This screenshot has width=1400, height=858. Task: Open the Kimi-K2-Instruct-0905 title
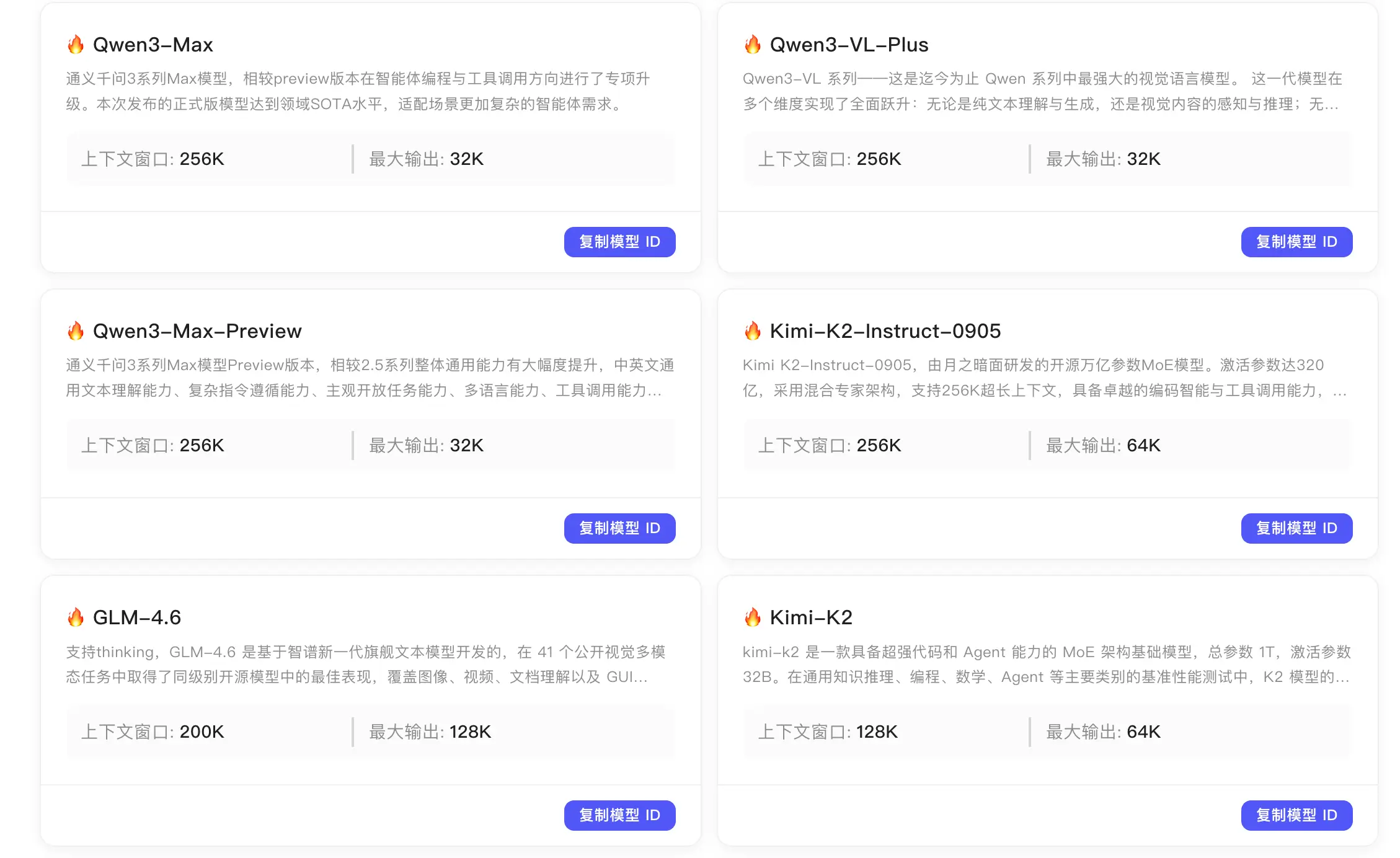(885, 331)
